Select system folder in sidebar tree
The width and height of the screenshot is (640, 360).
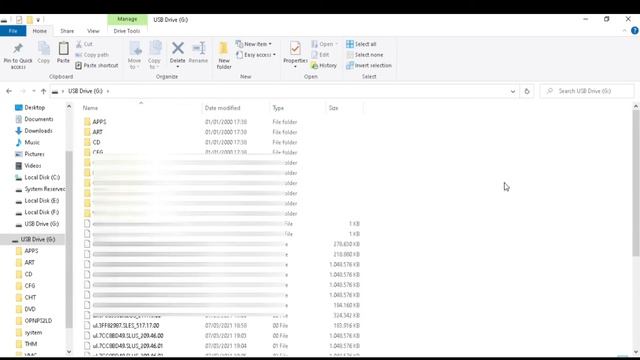[x=33, y=332]
